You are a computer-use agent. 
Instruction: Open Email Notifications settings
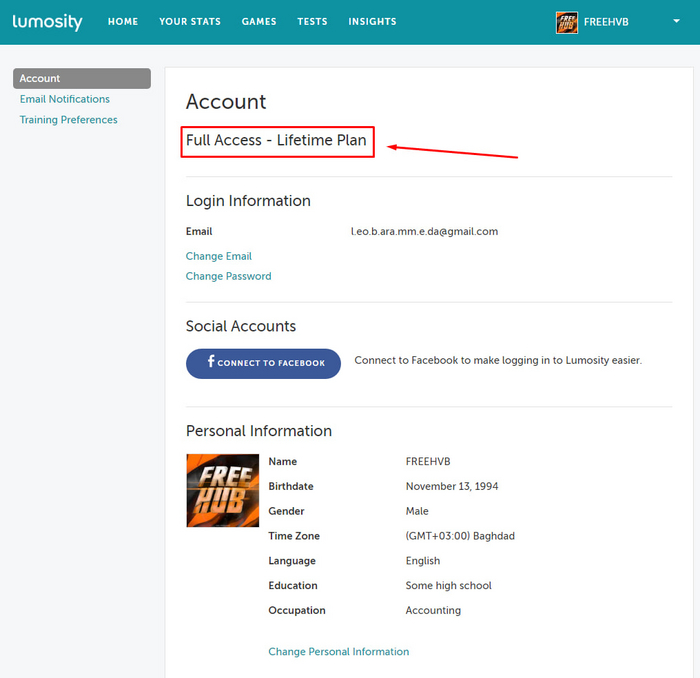point(65,99)
